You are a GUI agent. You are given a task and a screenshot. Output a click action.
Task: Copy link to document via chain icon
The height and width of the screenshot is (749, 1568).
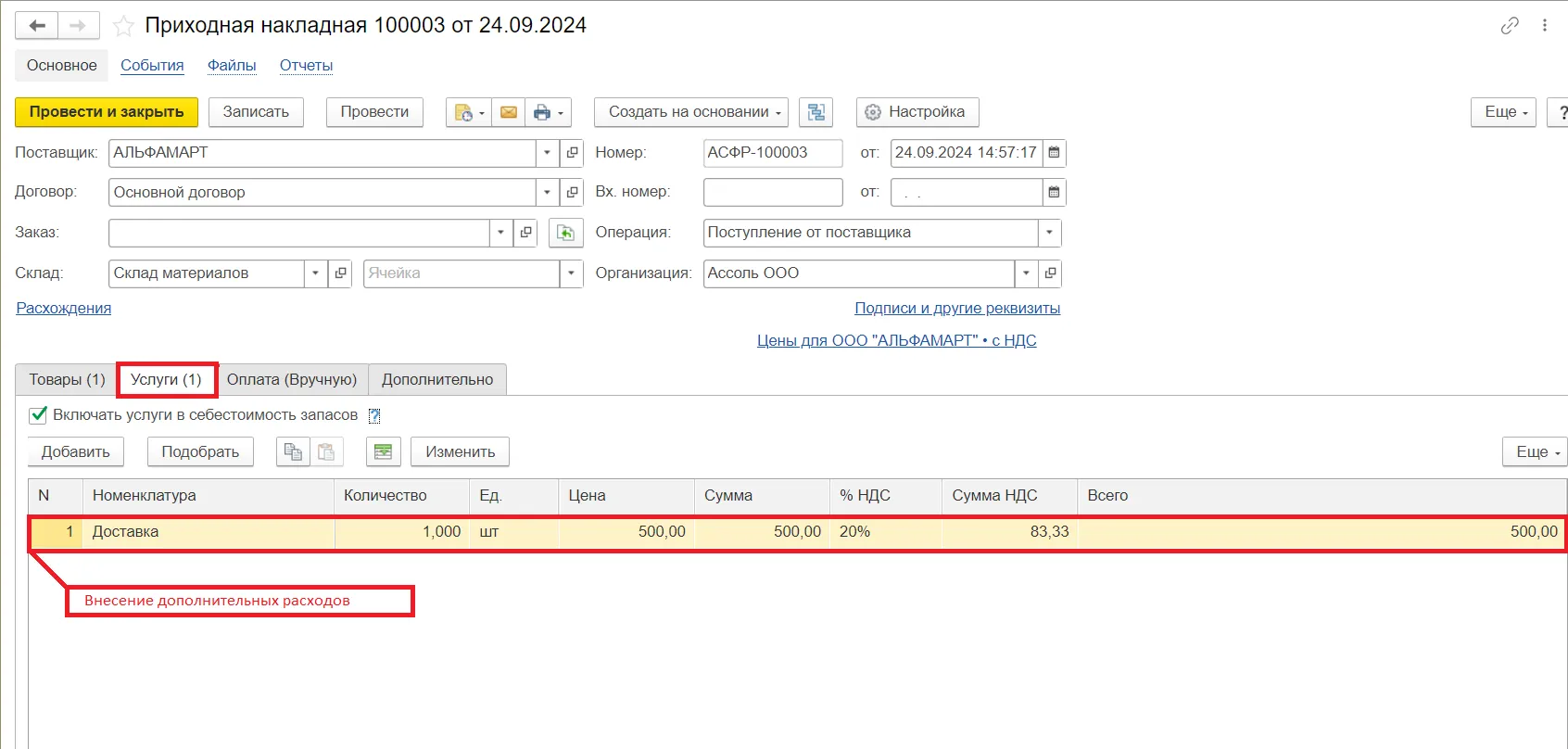click(x=1510, y=26)
